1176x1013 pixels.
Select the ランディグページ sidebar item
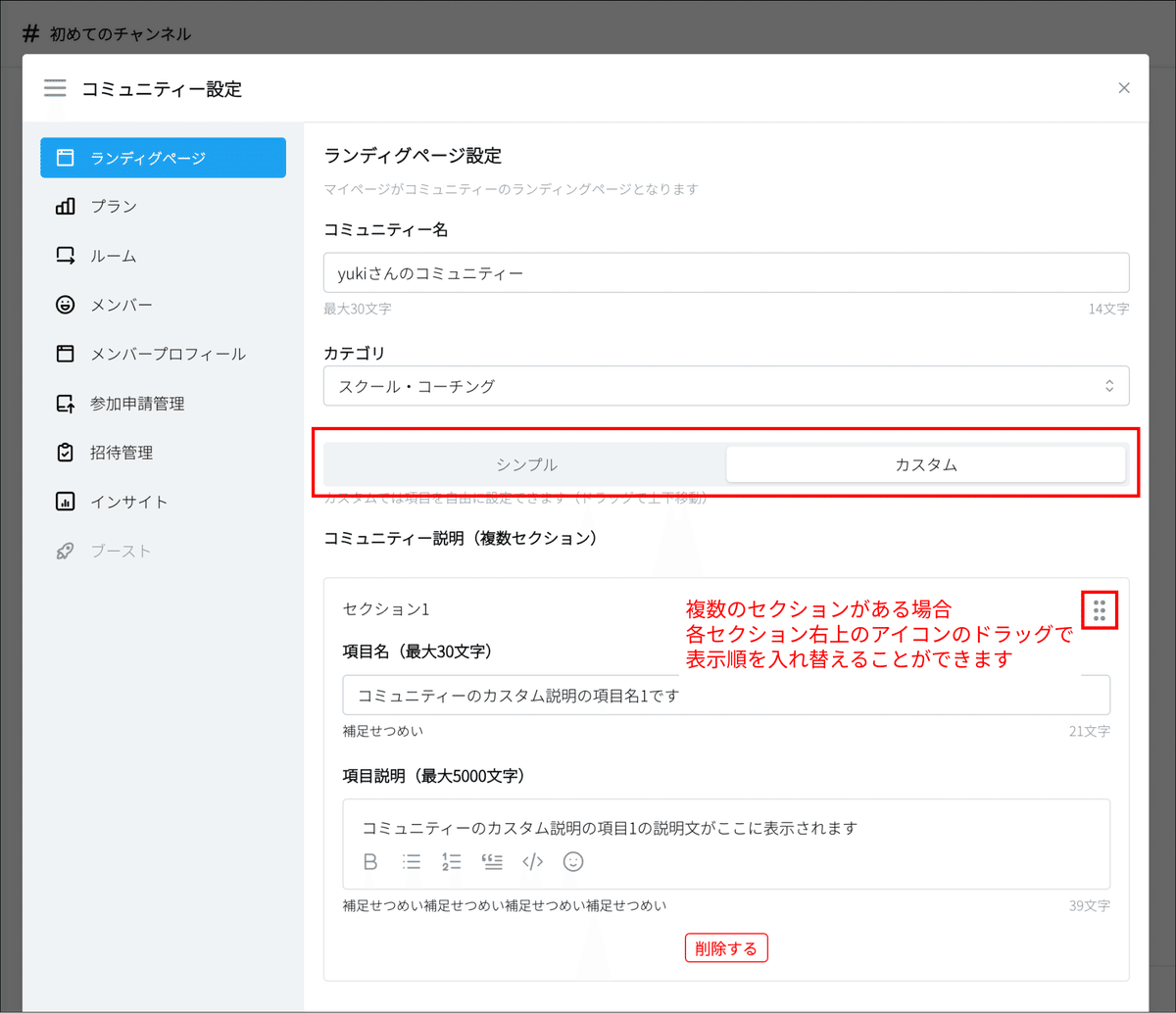(x=163, y=157)
